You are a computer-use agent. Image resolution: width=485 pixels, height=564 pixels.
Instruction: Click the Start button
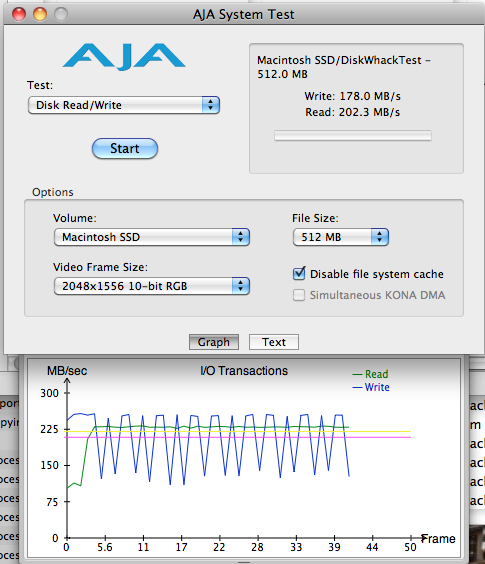point(125,148)
